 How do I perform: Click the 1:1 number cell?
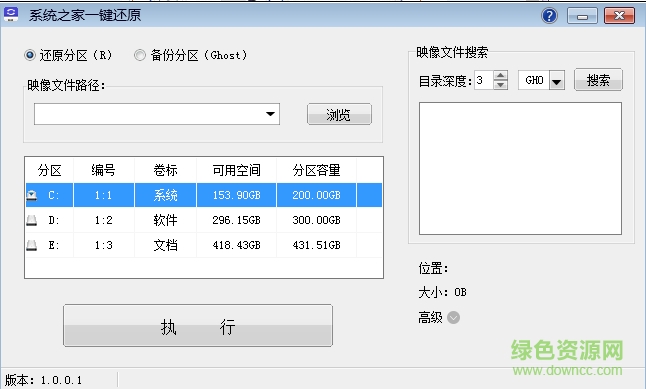[x=103, y=195]
